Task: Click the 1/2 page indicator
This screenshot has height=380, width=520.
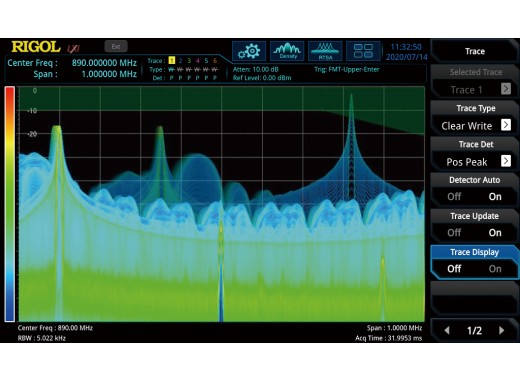Action: [x=474, y=330]
